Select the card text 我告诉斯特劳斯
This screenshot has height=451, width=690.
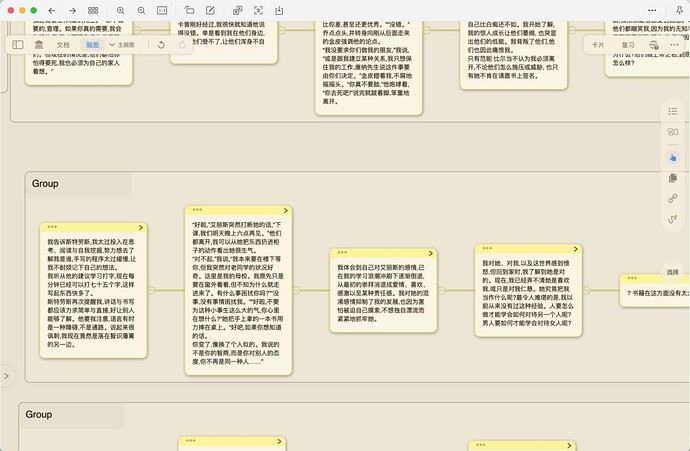(x=94, y=293)
